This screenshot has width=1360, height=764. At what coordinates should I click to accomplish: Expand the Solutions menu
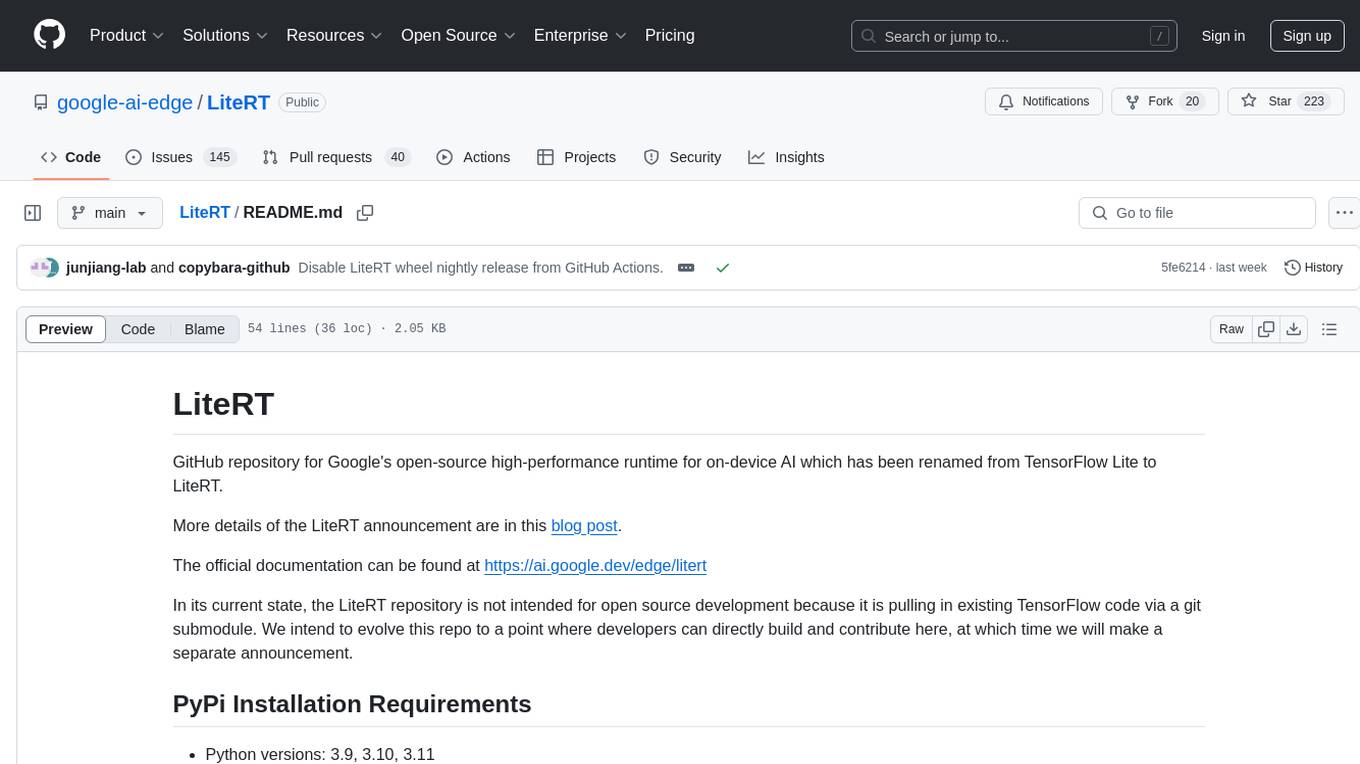225,35
